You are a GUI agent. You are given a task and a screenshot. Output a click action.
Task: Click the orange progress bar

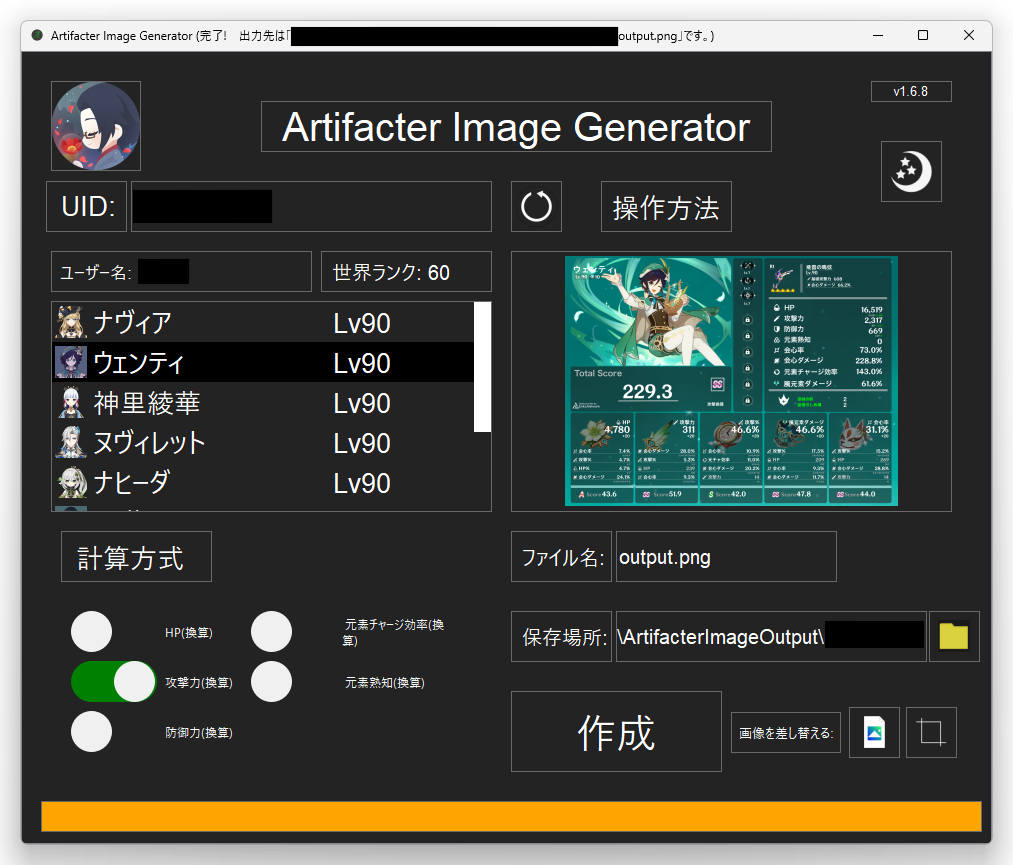[512, 816]
